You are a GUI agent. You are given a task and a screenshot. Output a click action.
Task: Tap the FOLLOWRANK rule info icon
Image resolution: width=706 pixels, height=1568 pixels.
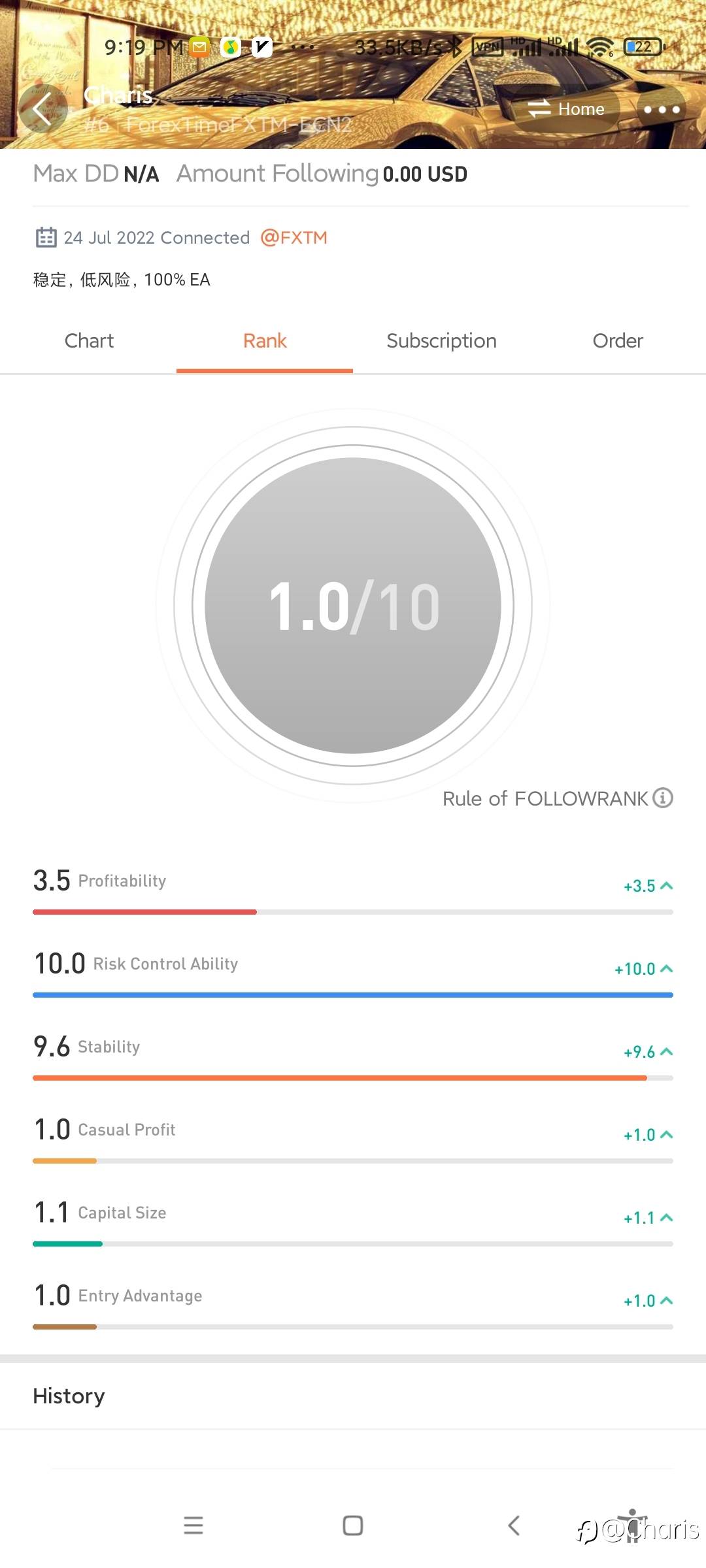pos(663,798)
